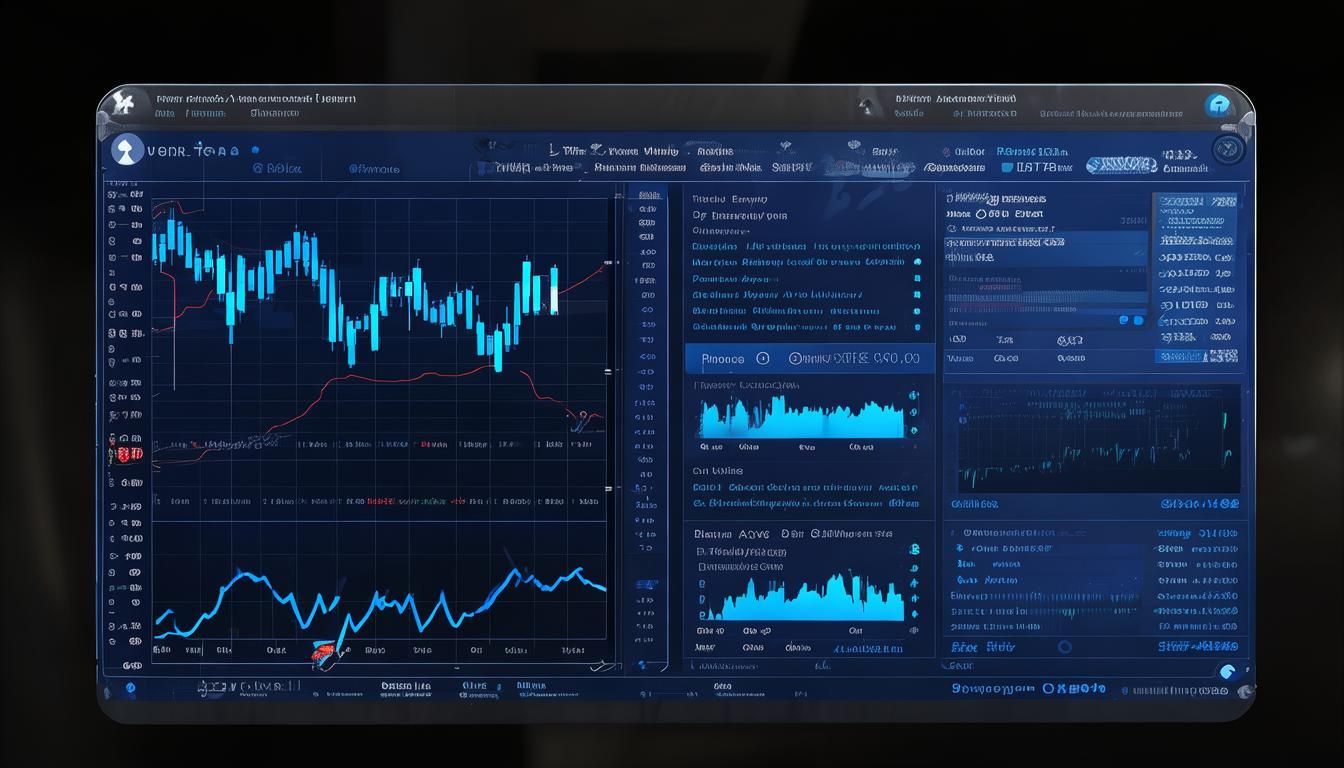Viewport: 1344px width, 768px height.
Task: Click the round spade logo beside VONR title
Action: pyautogui.click(x=125, y=149)
